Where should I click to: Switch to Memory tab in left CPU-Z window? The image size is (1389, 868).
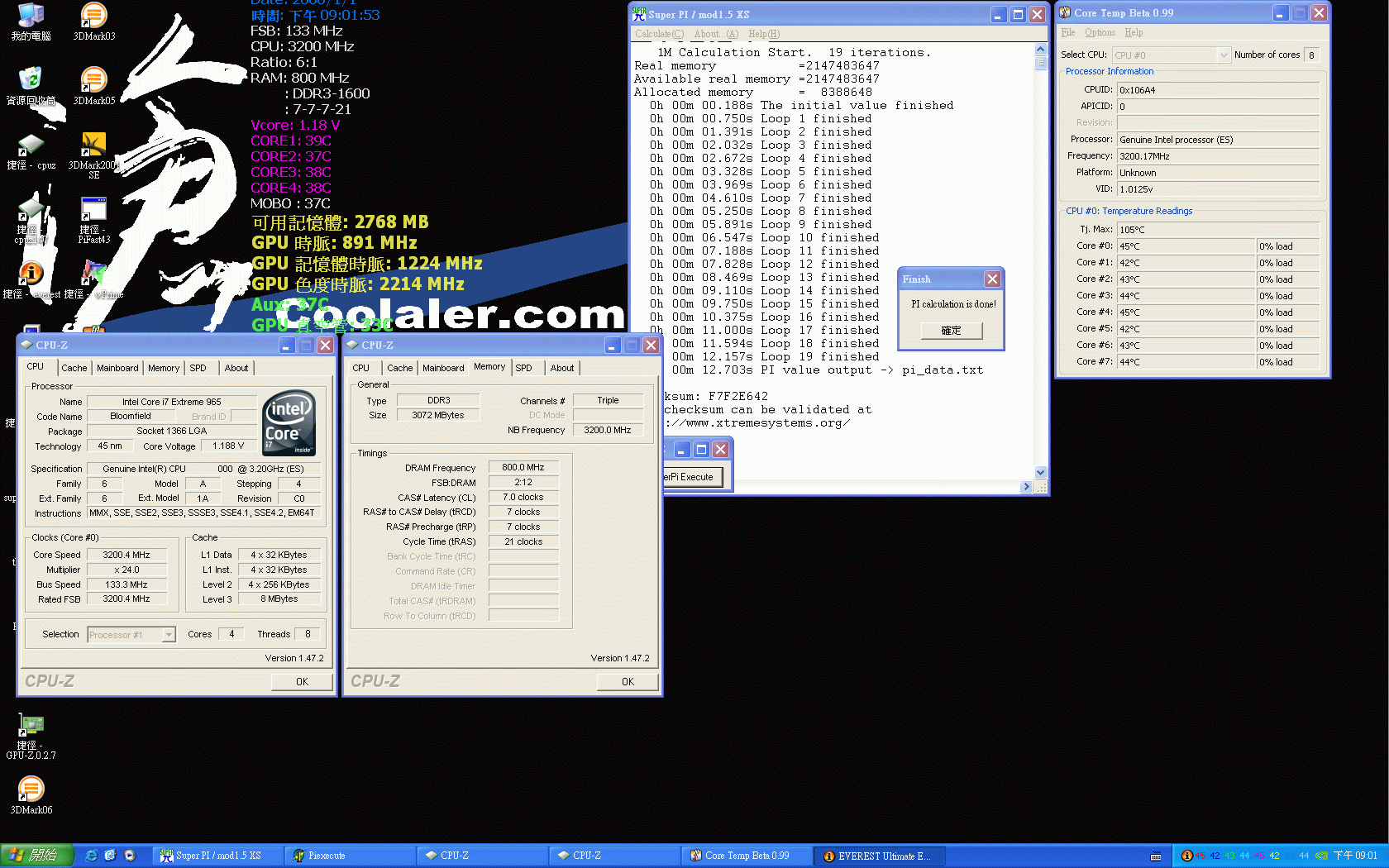click(164, 368)
